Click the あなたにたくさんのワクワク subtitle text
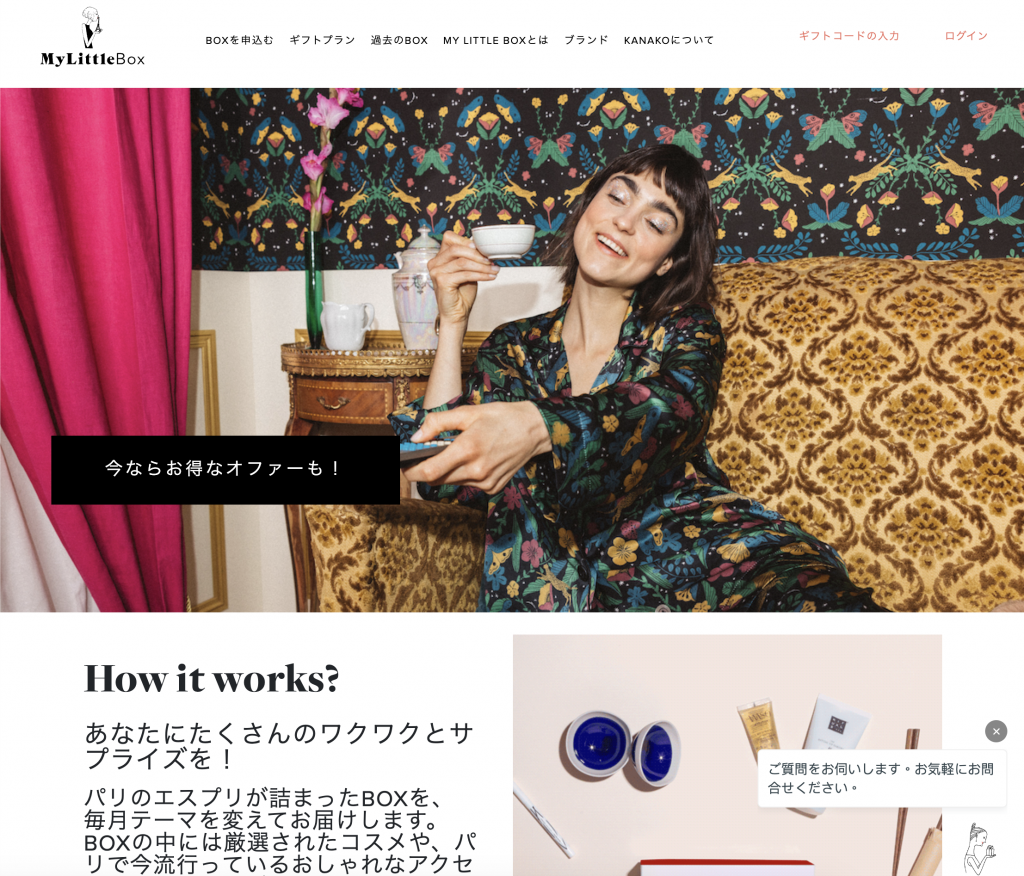Viewport: 1024px width, 876px height. pyautogui.click(x=279, y=745)
